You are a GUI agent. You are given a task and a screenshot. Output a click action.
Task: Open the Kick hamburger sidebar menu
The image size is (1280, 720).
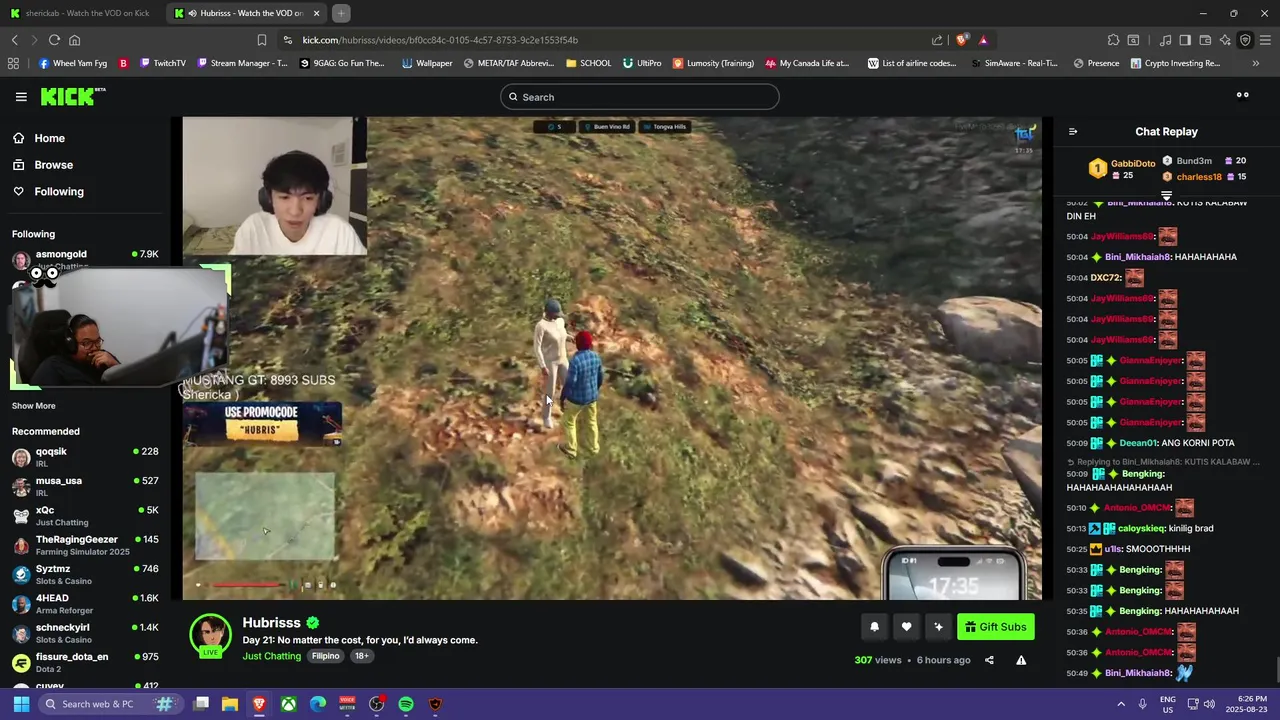point(21,97)
